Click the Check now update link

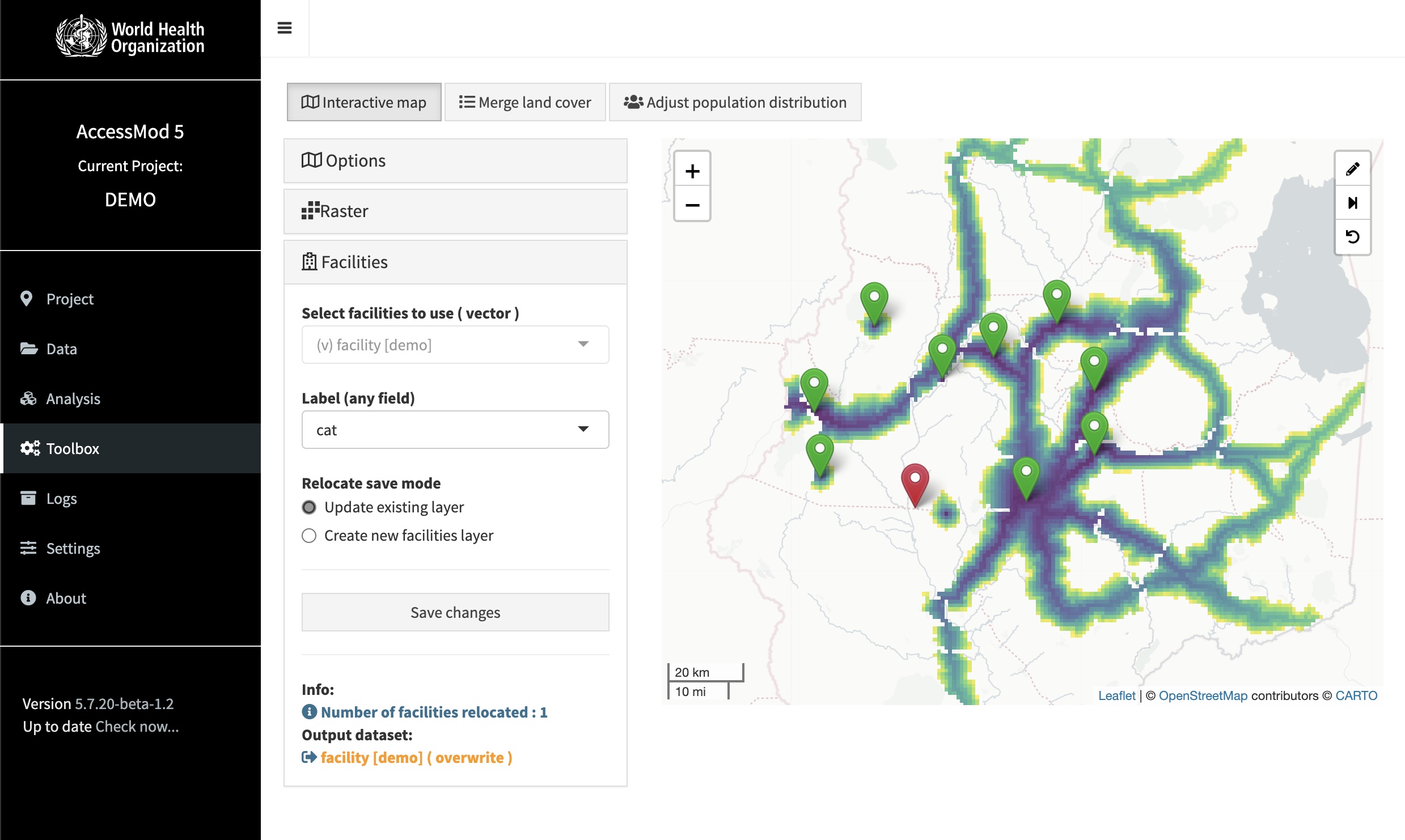tap(137, 727)
